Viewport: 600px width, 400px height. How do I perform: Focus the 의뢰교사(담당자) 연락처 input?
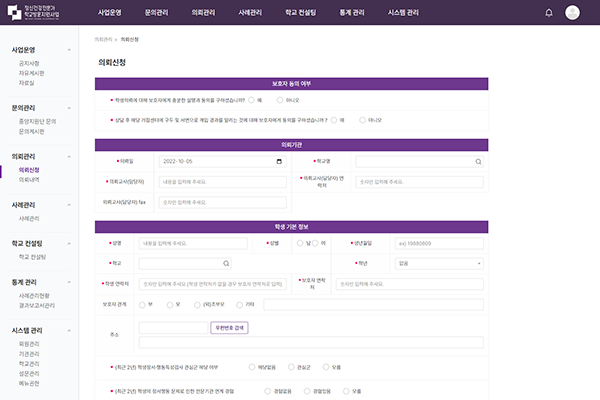pos(419,182)
